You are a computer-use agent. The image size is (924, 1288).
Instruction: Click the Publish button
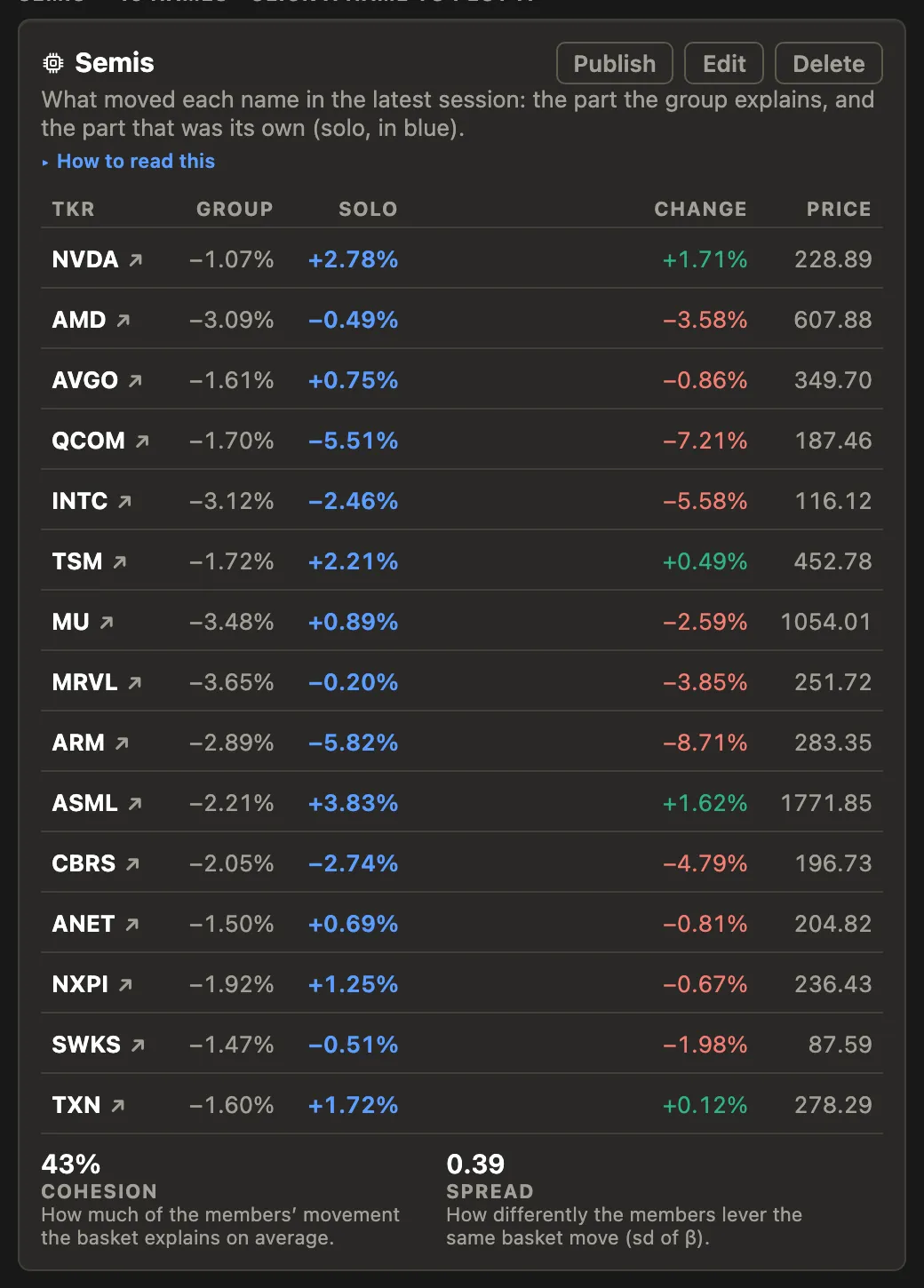615,64
